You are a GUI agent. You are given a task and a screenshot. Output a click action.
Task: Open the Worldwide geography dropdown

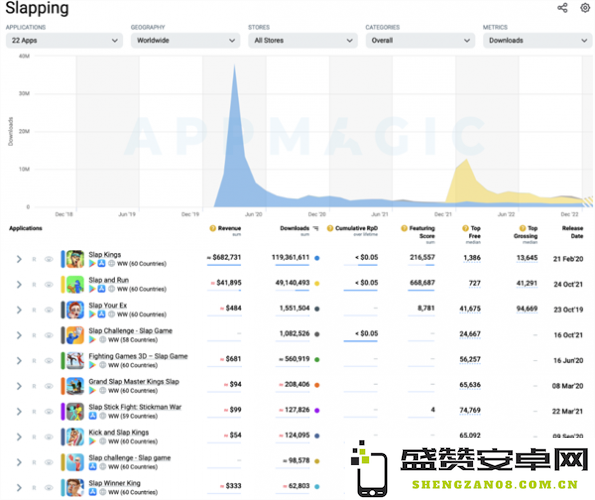pyautogui.click(x=185, y=40)
